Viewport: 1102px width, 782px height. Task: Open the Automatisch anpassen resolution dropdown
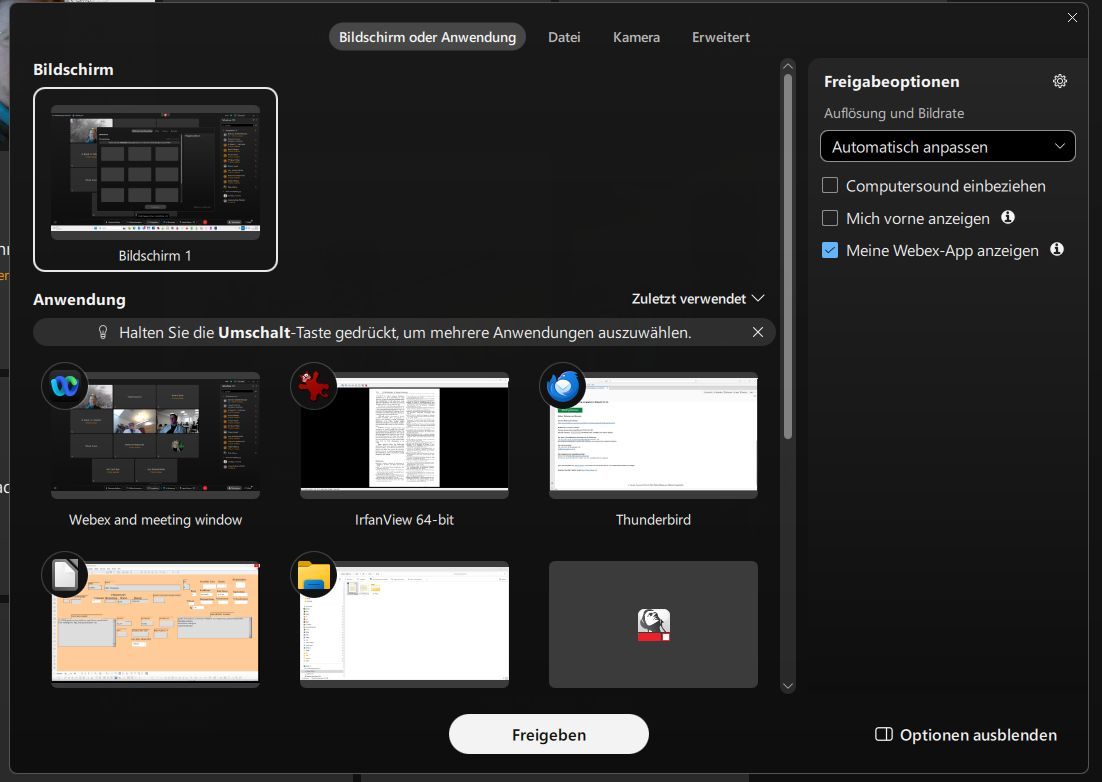point(947,147)
